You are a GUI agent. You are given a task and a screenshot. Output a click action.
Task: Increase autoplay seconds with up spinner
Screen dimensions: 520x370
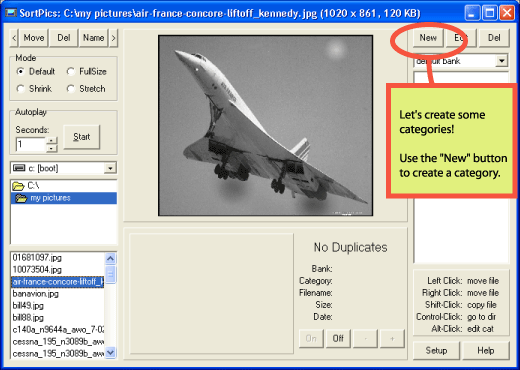click(51, 140)
